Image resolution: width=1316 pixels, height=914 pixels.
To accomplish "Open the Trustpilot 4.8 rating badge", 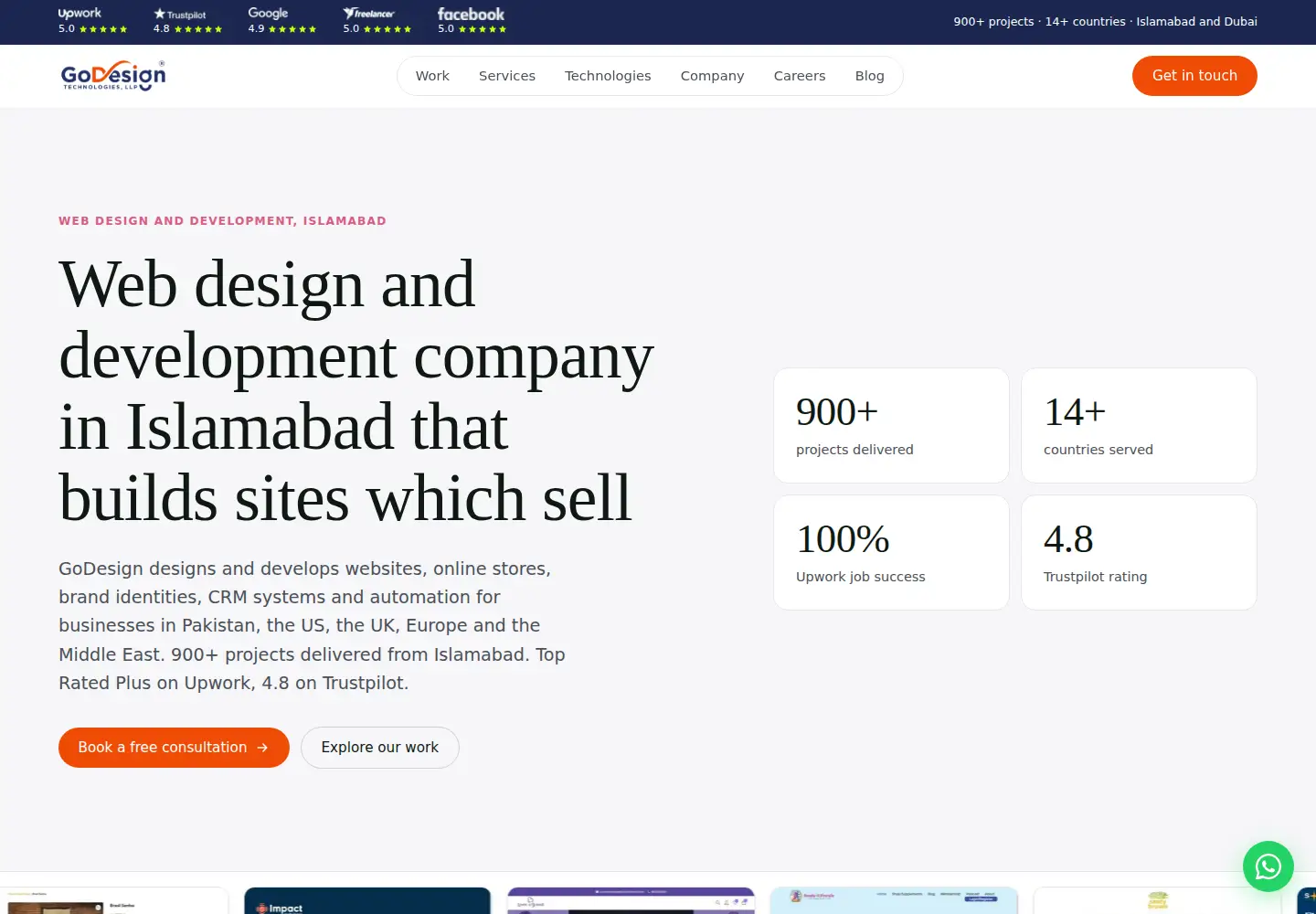I will [x=187, y=21].
